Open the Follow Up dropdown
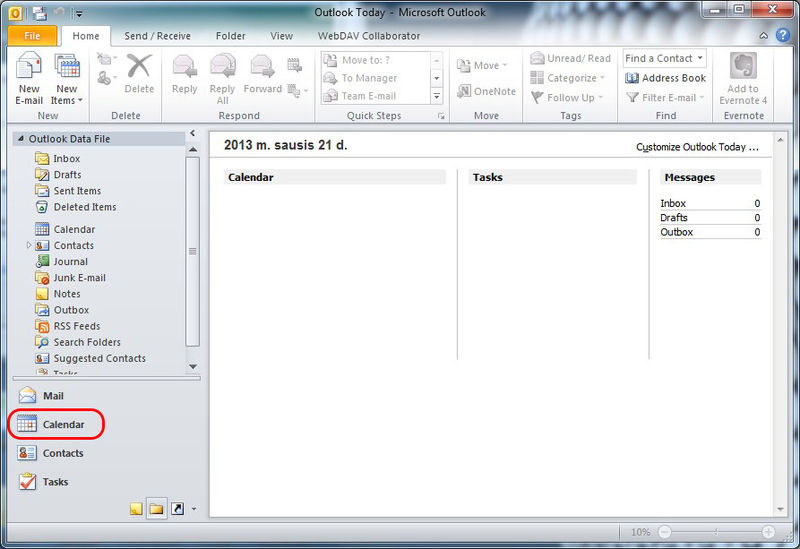The image size is (800, 549). point(566,97)
